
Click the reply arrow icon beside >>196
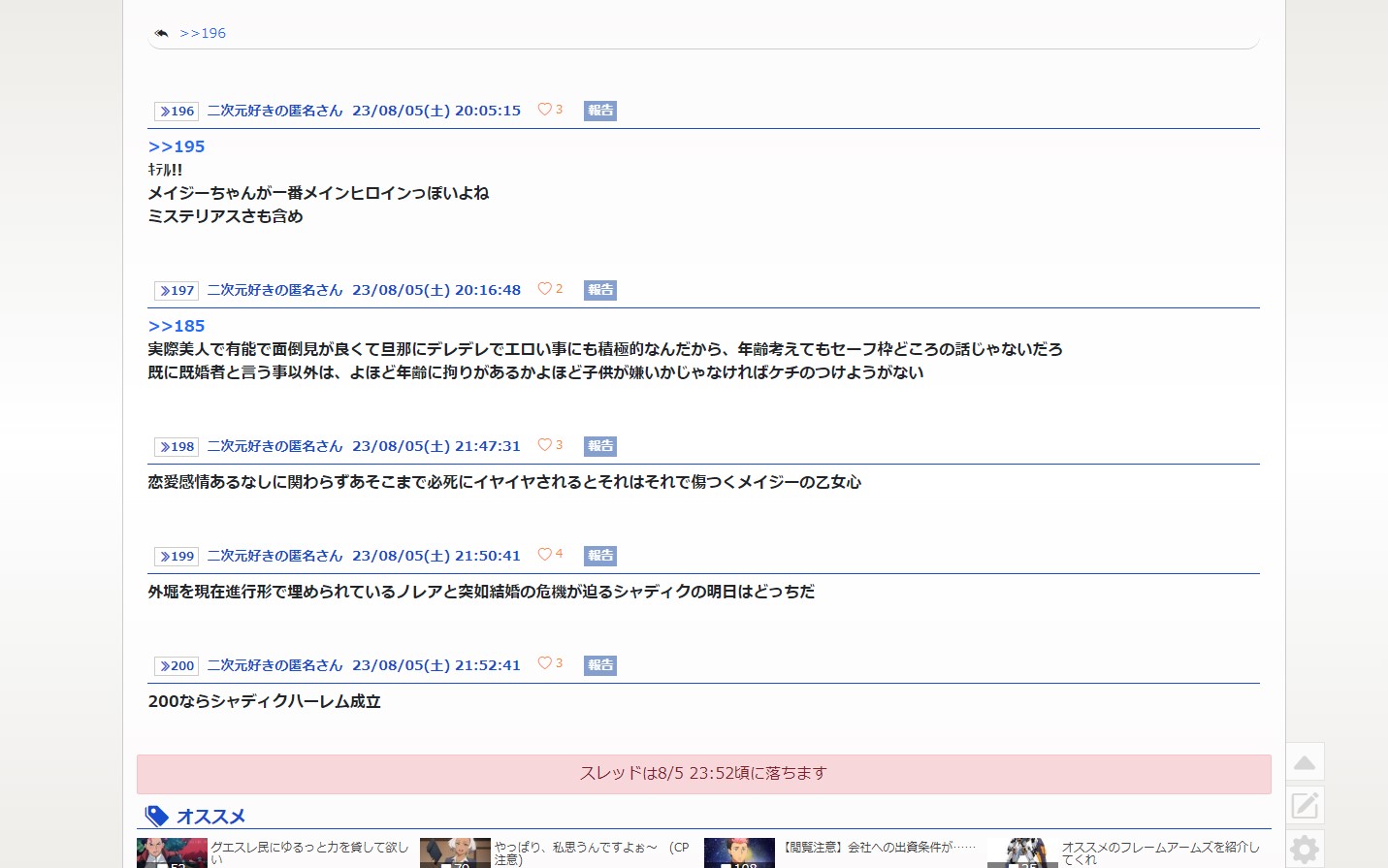(162, 33)
